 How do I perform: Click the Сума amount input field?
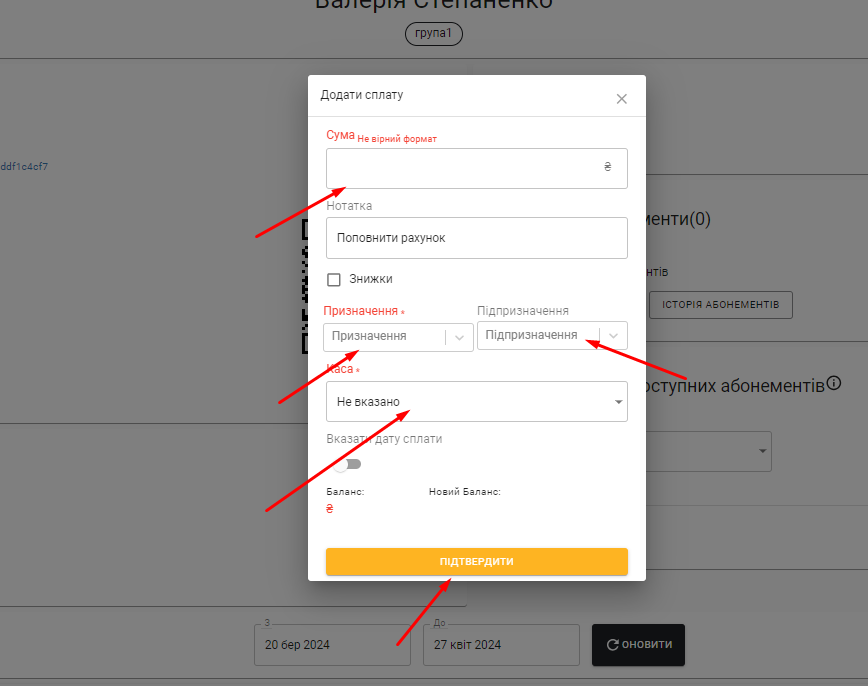pos(477,168)
